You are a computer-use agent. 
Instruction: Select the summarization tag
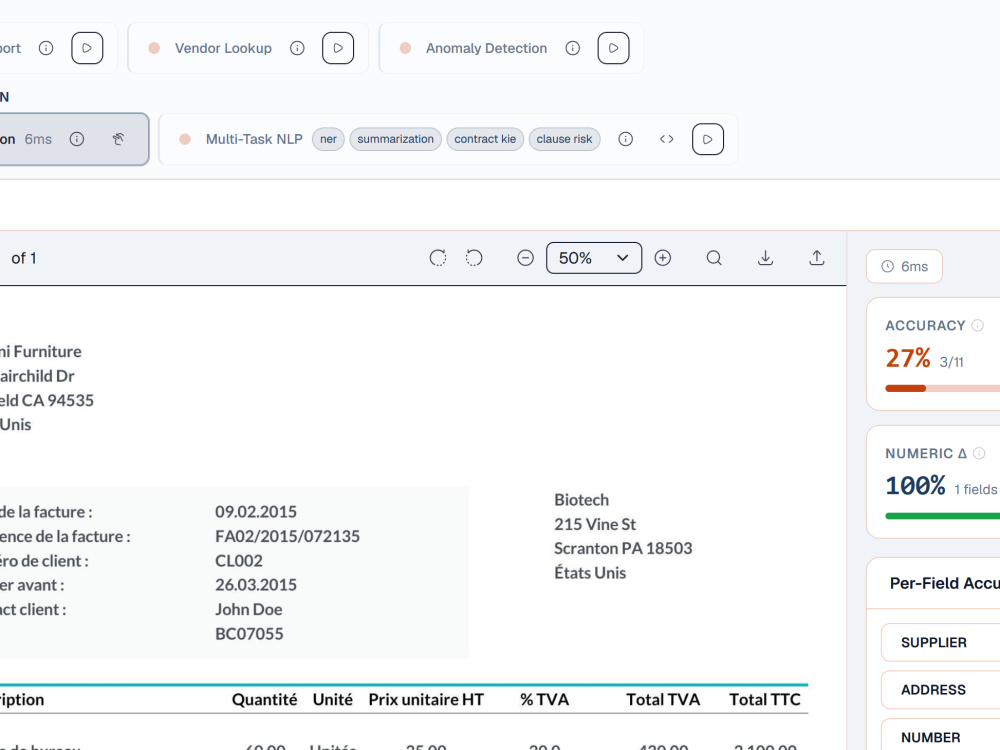(x=395, y=139)
